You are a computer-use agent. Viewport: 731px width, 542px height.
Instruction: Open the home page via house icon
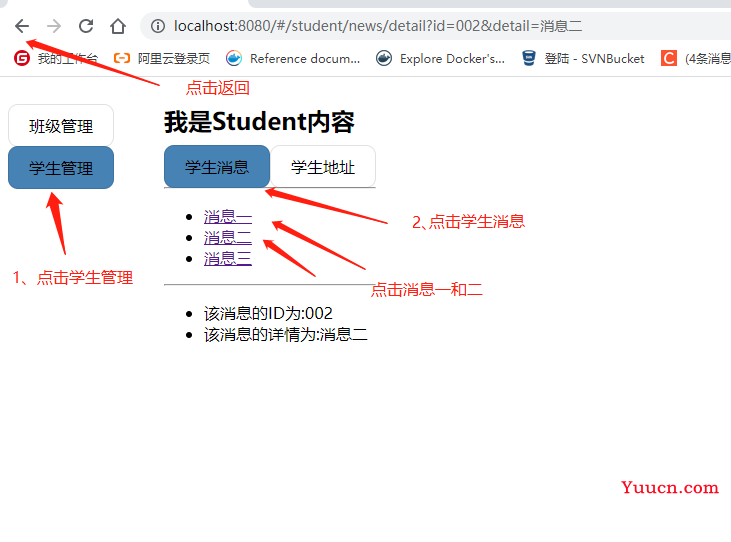click(x=118, y=26)
